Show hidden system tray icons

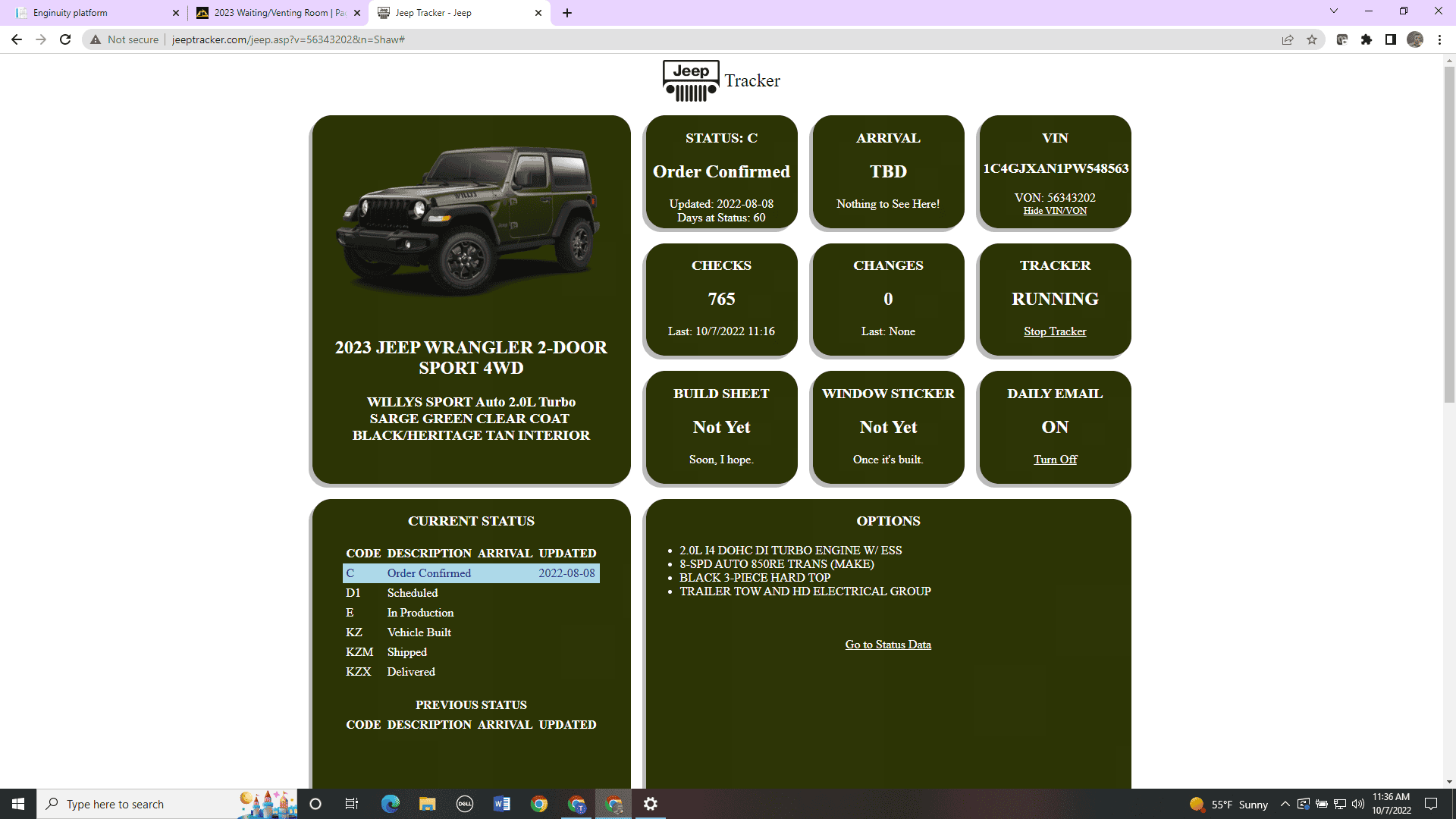[x=1285, y=804]
